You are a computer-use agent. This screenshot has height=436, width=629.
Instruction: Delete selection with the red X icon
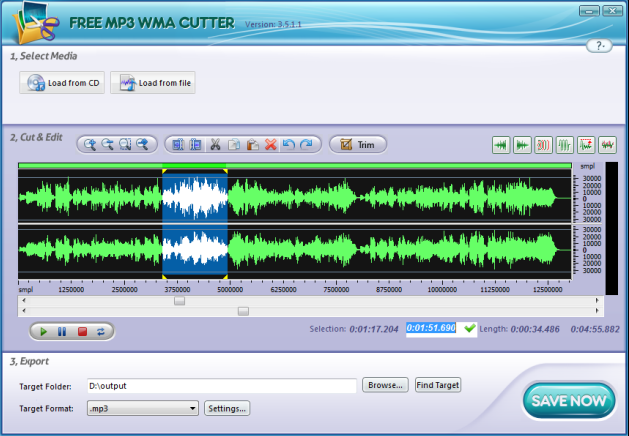point(271,144)
